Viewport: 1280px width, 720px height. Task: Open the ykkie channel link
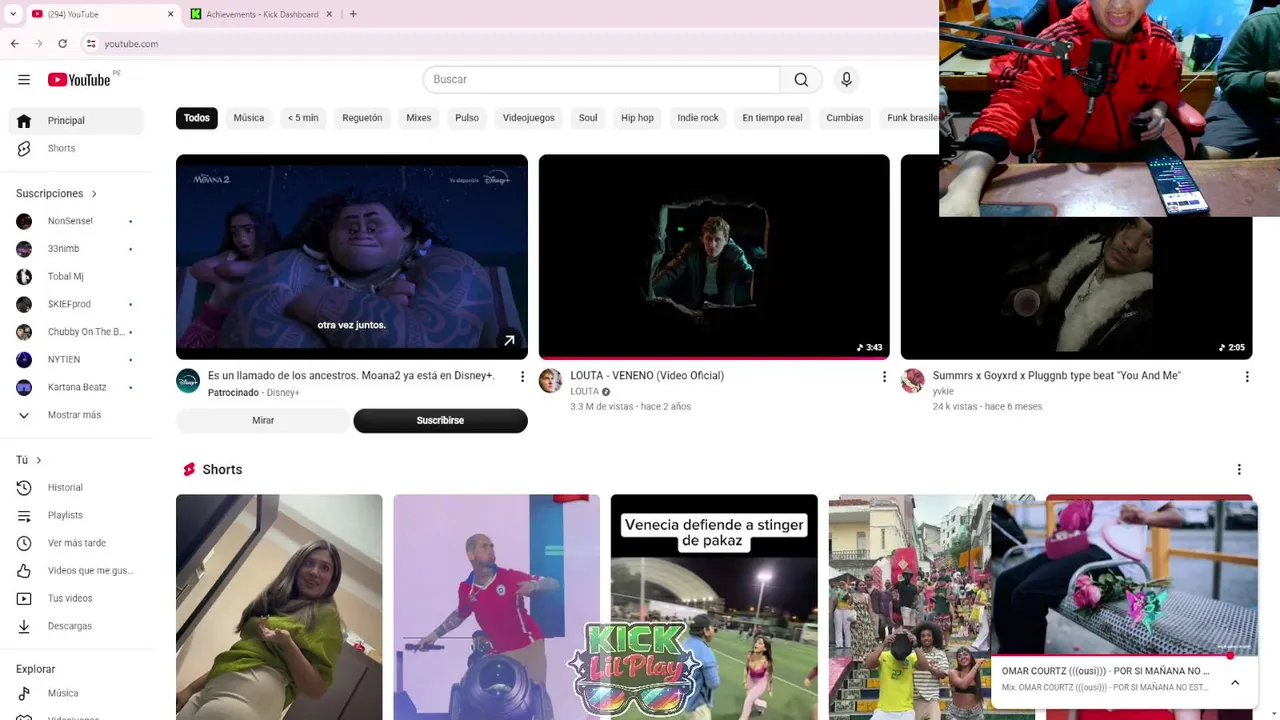coord(943,392)
